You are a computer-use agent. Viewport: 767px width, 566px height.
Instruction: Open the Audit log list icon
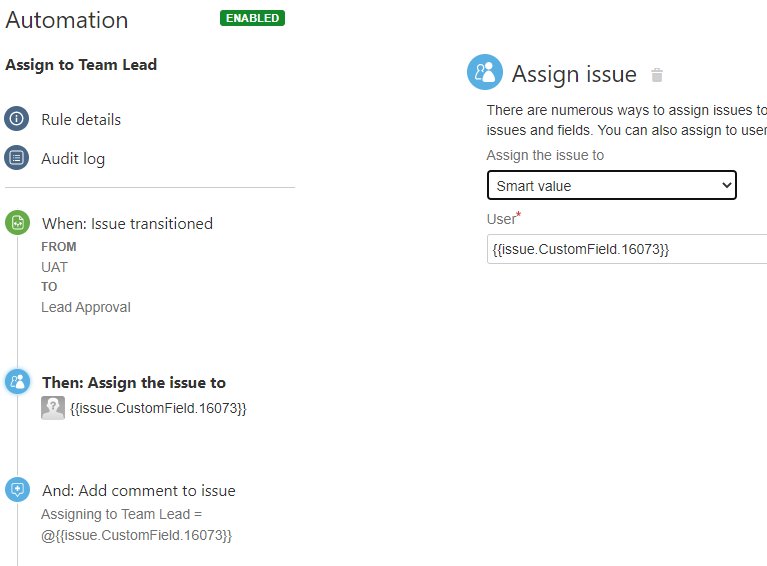point(17,158)
